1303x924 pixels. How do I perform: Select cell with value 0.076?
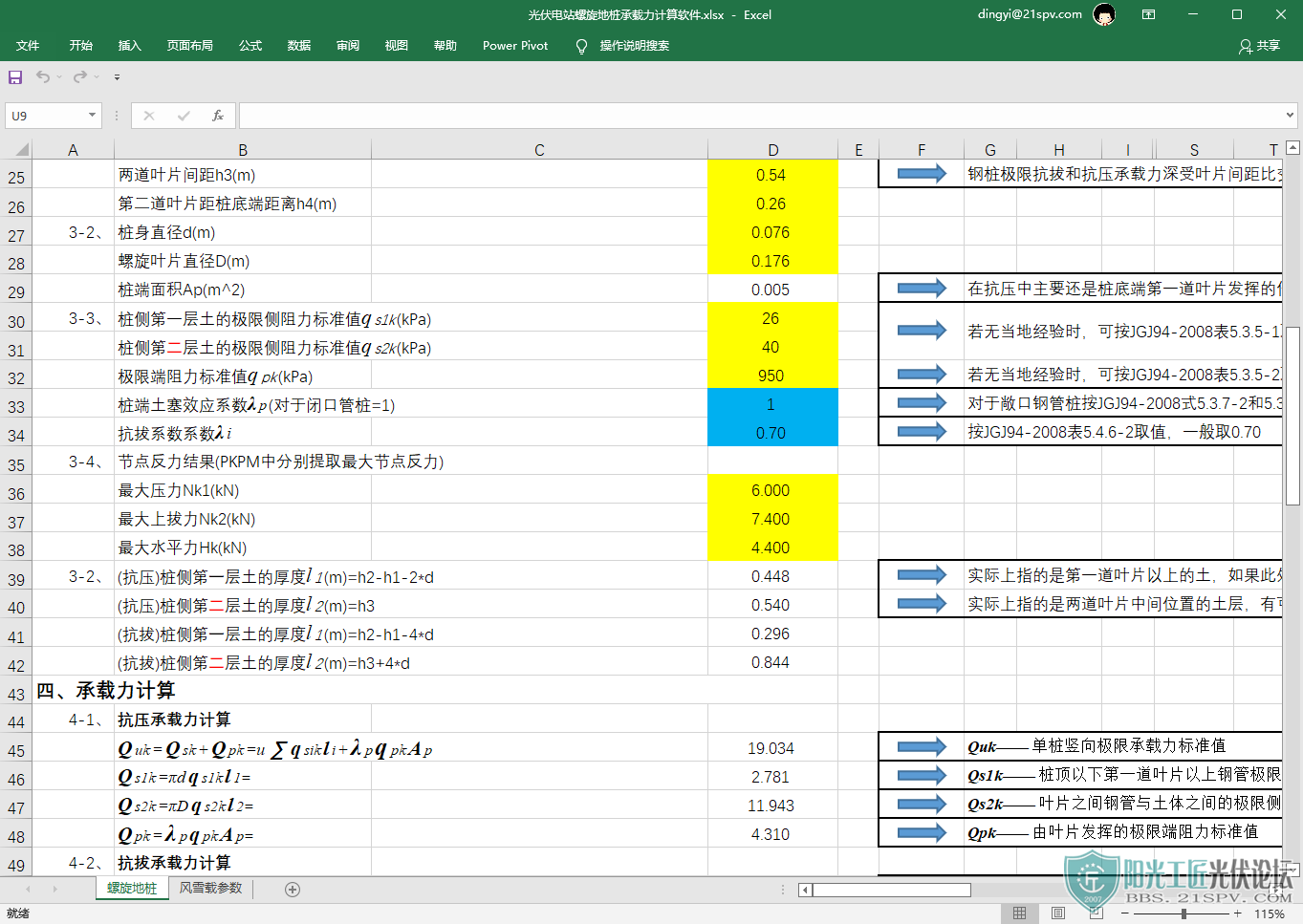[772, 232]
